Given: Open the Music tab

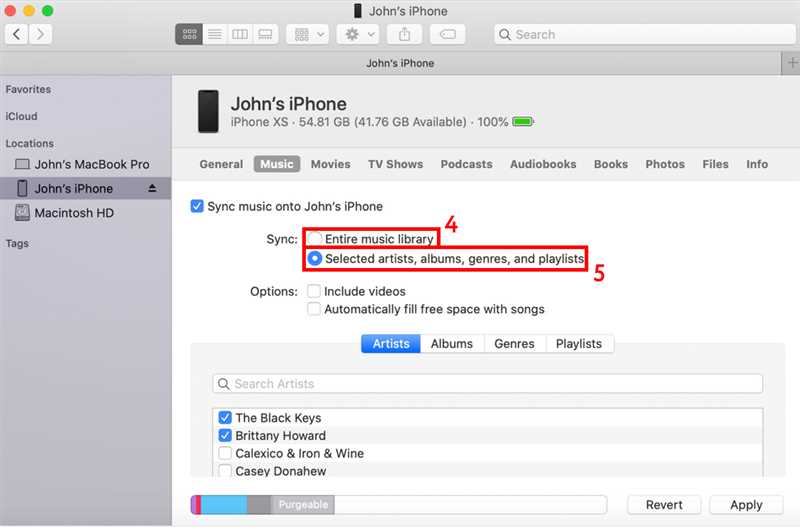Looking at the screenshot, I should 277,164.
